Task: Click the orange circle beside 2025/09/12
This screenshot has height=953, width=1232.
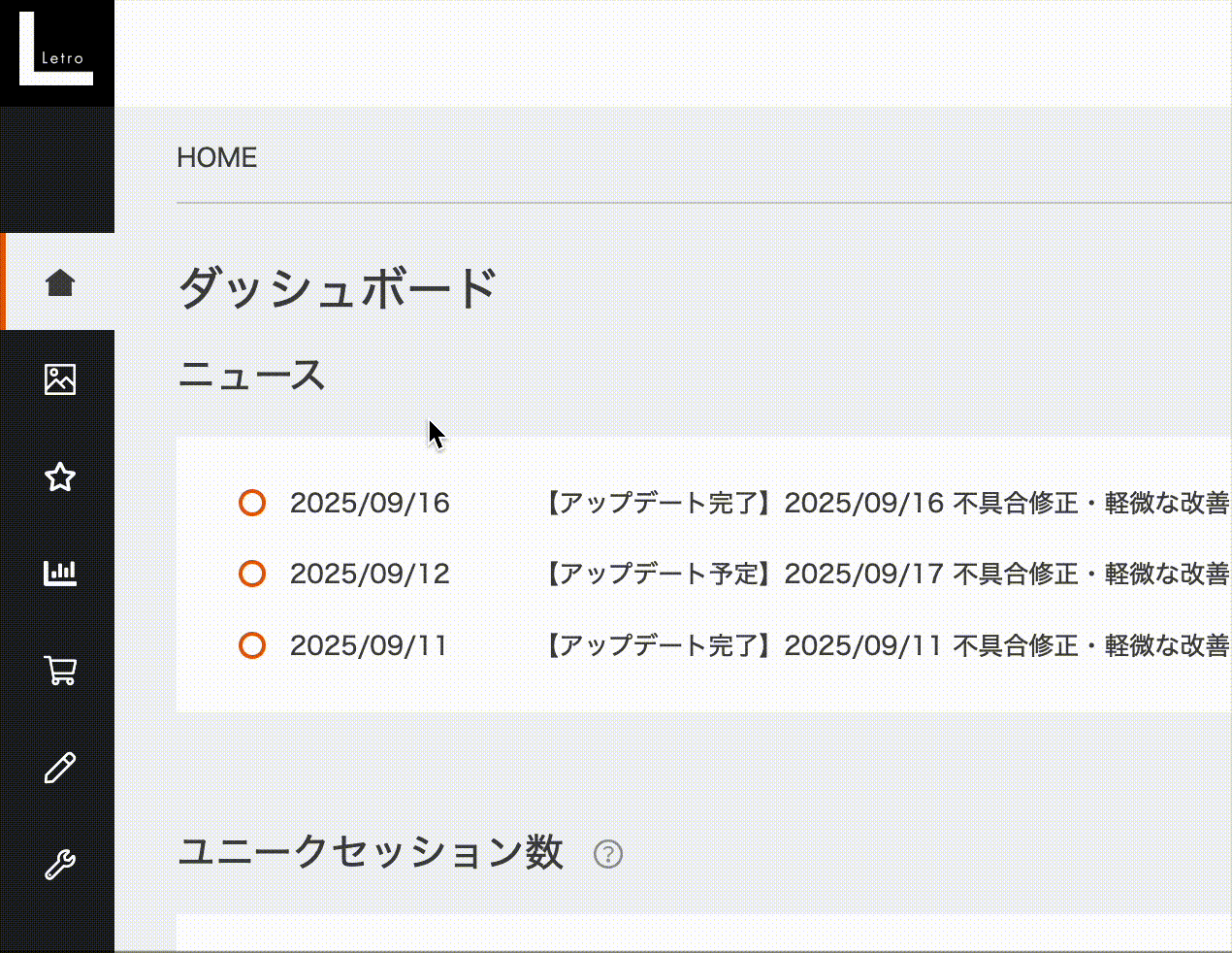Action: click(x=252, y=574)
